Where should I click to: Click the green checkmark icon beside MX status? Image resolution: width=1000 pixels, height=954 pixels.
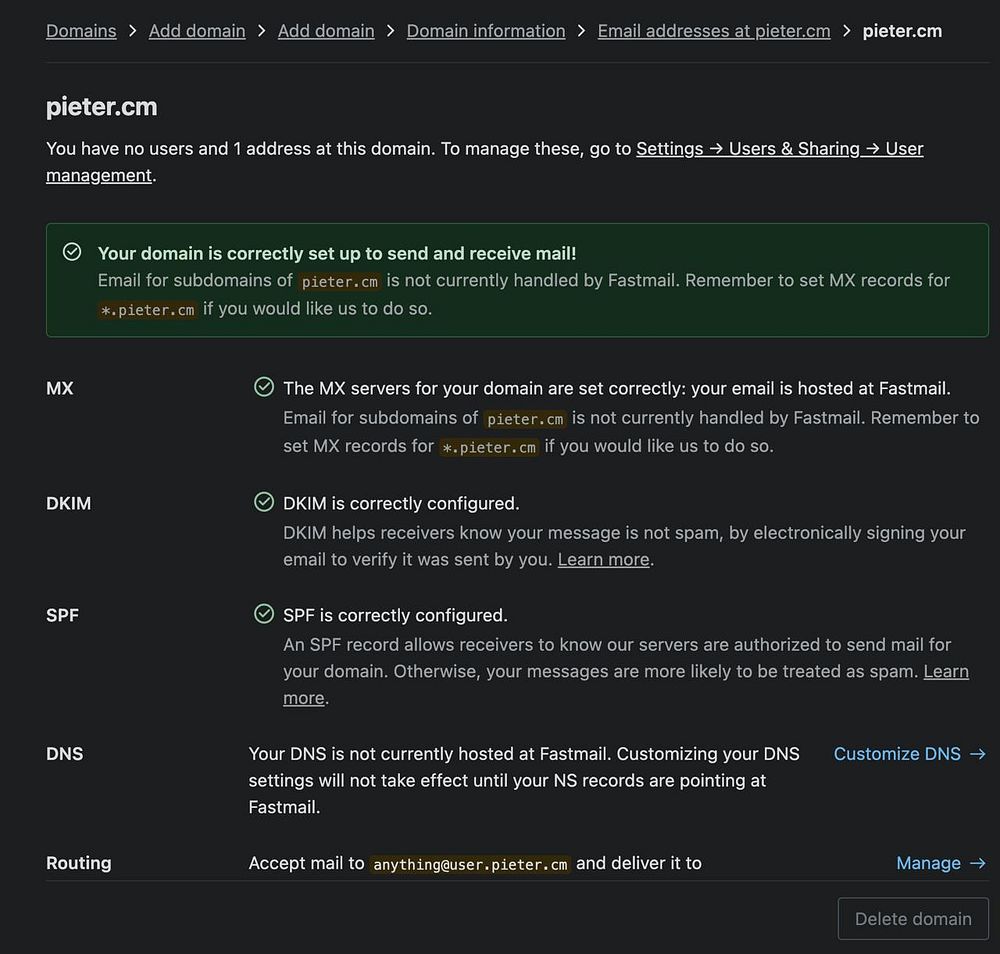click(264, 387)
